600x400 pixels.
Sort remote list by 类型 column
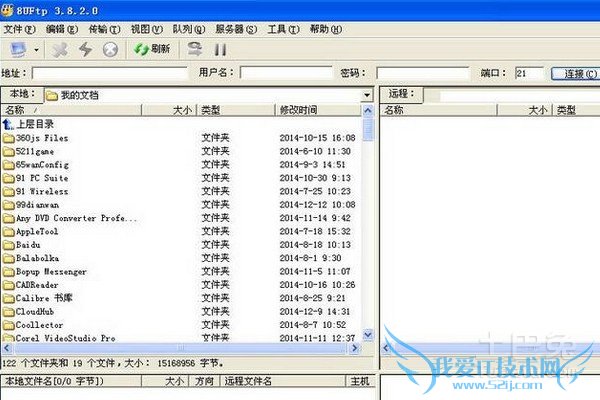[x=576, y=110]
